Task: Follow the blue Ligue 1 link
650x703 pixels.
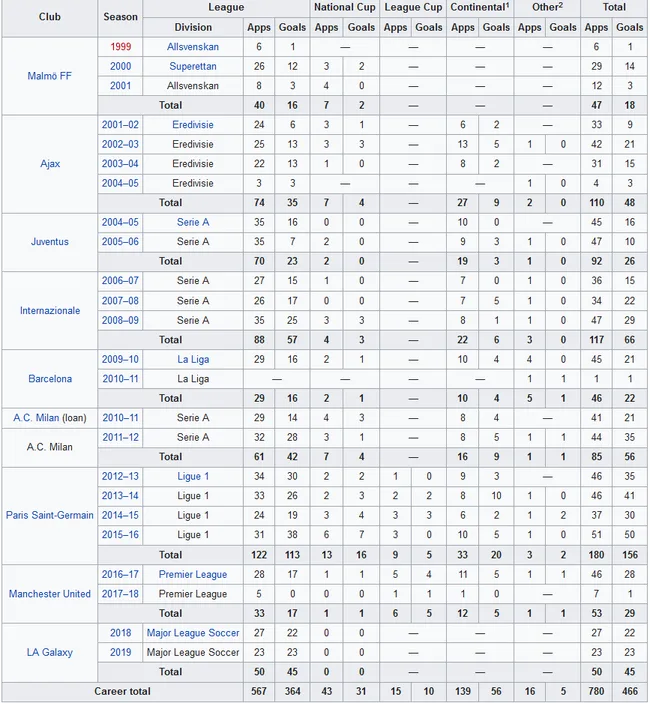Action: click(x=193, y=476)
